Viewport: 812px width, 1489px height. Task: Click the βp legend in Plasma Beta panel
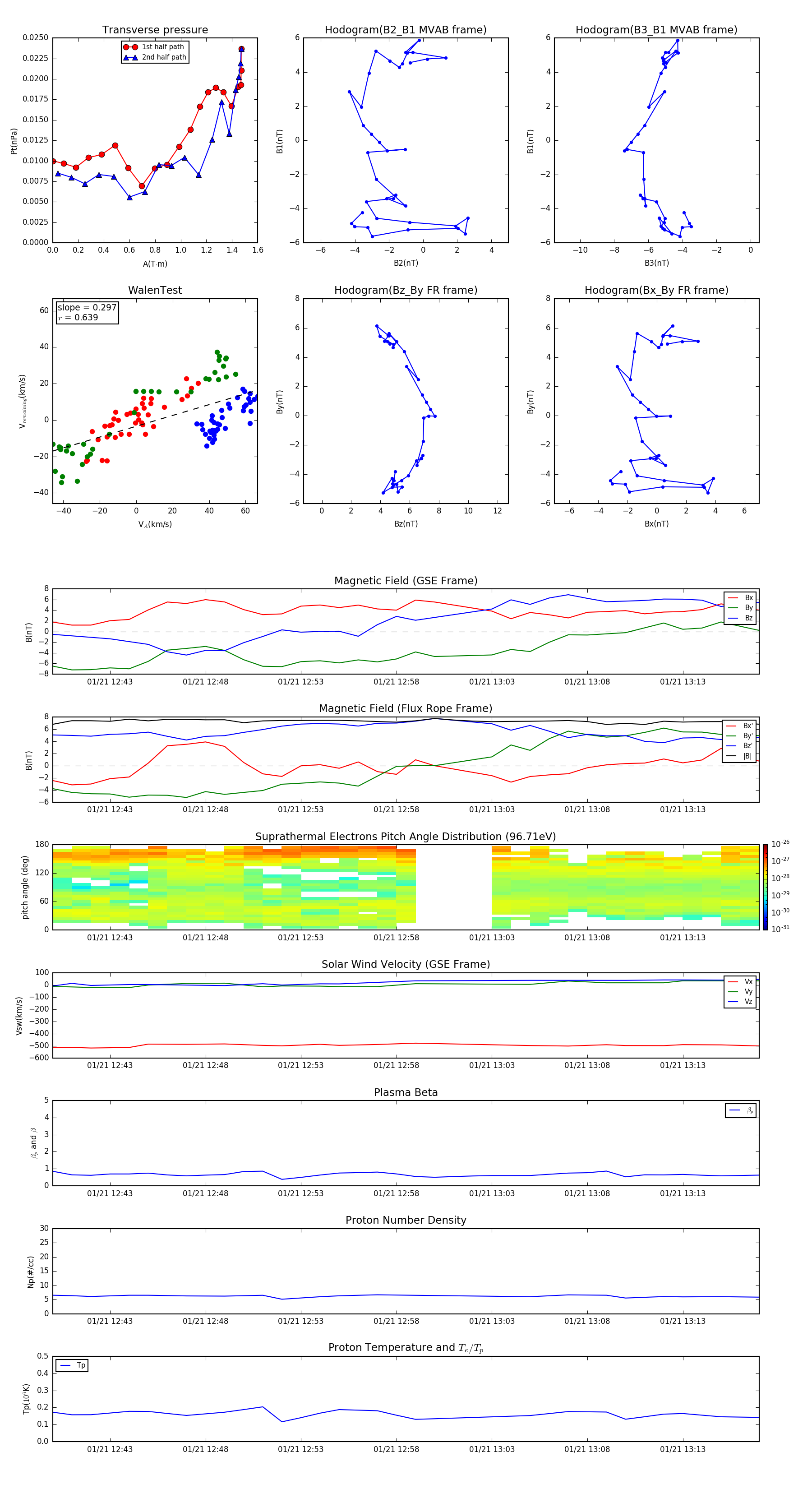pos(741,1110)
